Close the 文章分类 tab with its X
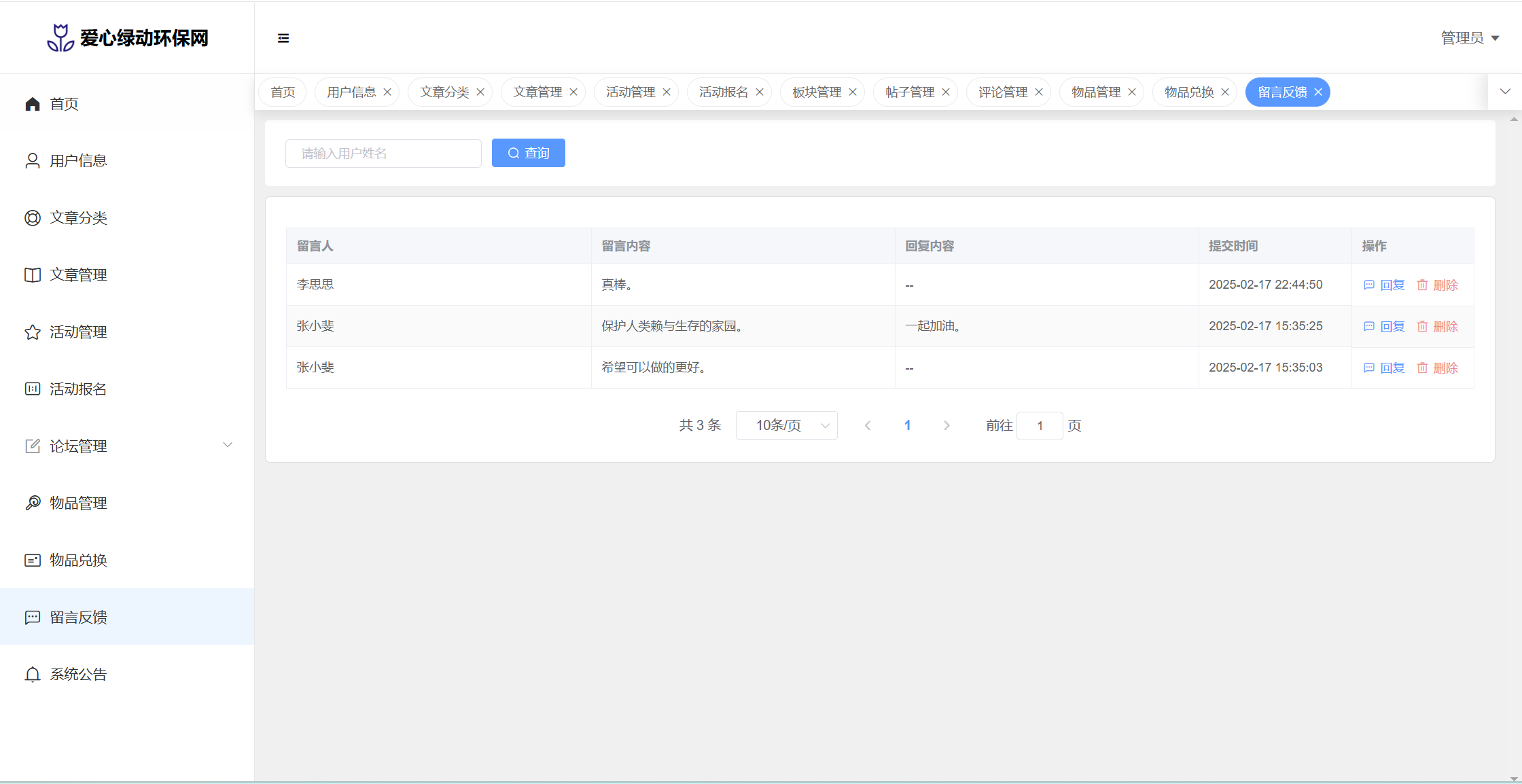1522x784 pixels. click(x=480, y=92)
